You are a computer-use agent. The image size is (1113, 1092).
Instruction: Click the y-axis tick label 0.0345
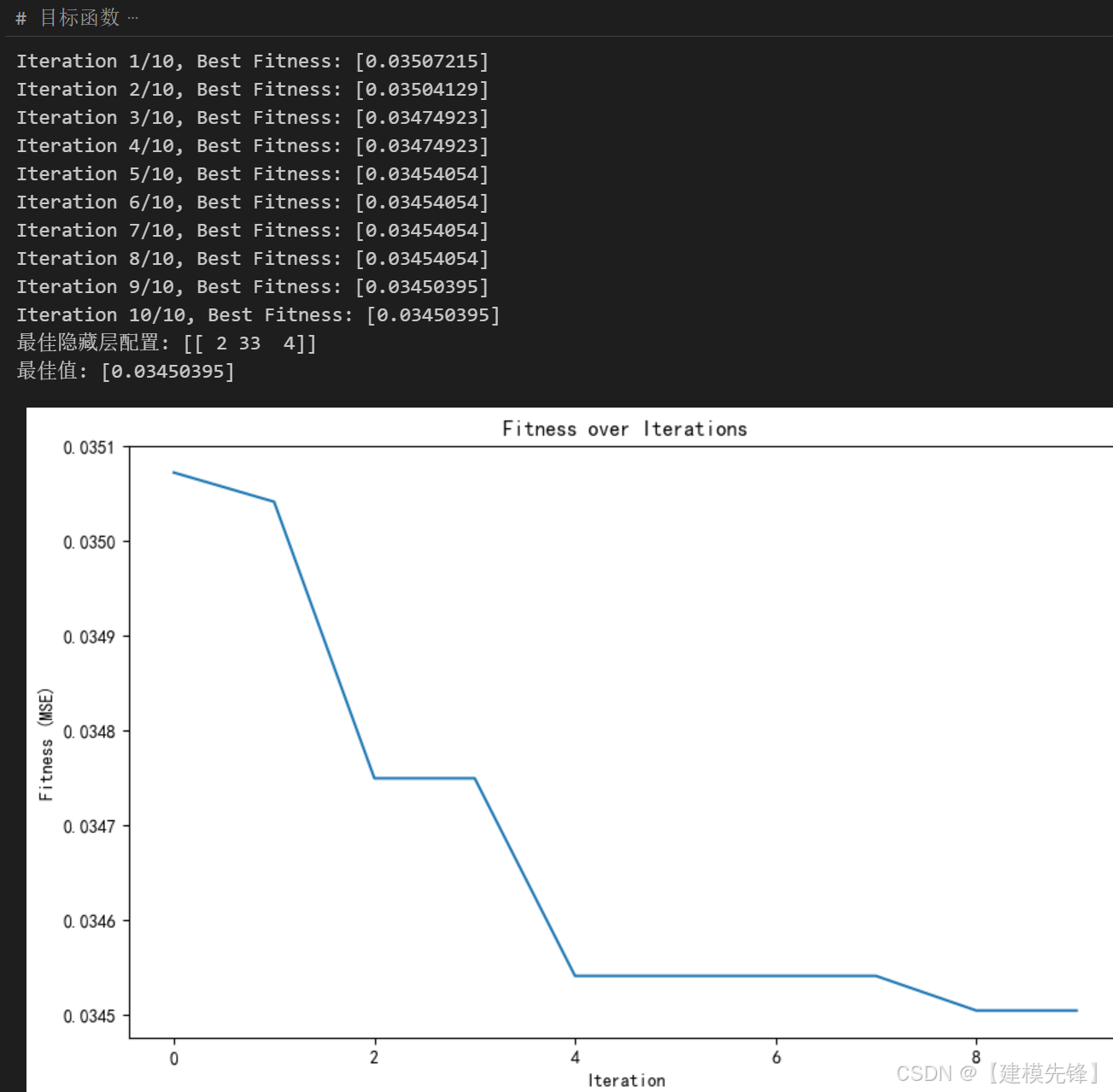pos(89,1017)
